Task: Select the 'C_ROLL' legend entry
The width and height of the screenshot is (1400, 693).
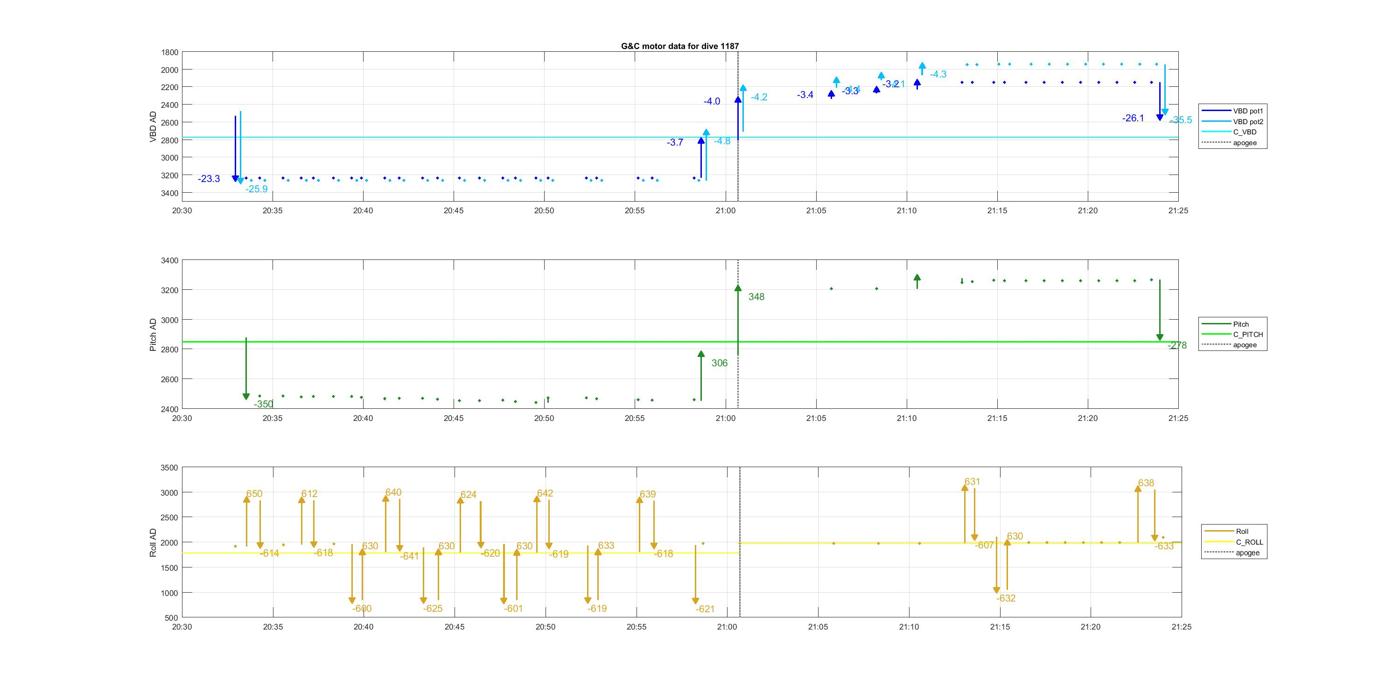Action: [x=1234, y=542]
